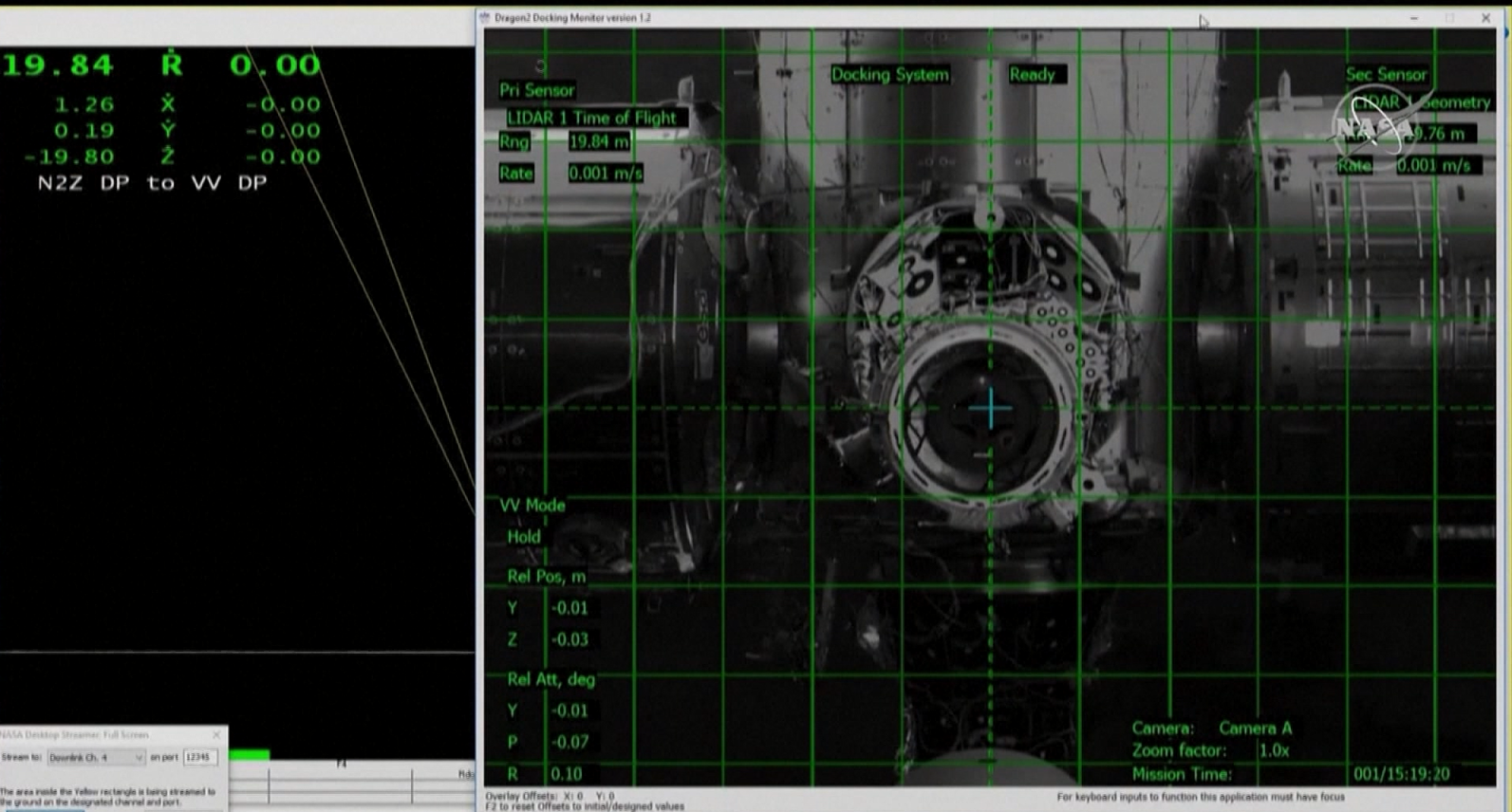Click the Sec Sensor label

(1386, 75)
